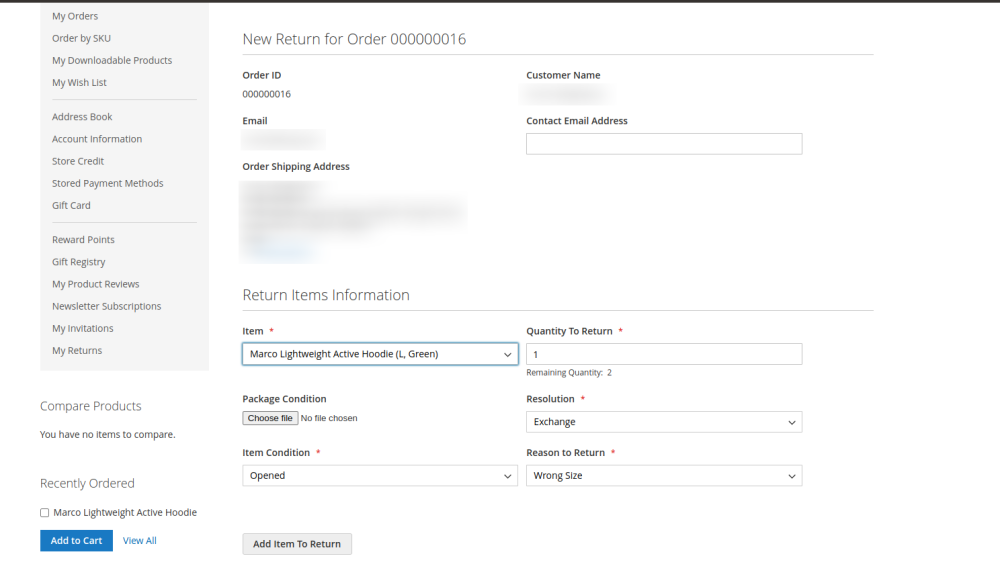Open the Item dropdown selector
1000x587 pixels.
tap(380, 354)
